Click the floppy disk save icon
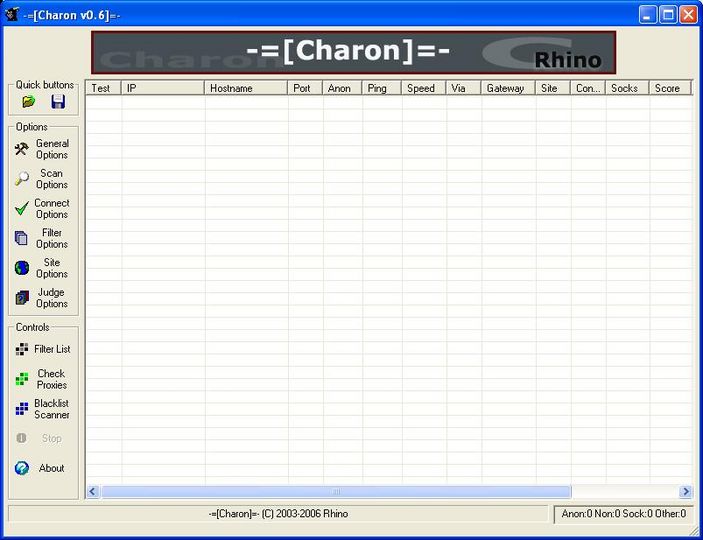Image resolution: width=703 pixels, height=540 pixels. point(58,102)
